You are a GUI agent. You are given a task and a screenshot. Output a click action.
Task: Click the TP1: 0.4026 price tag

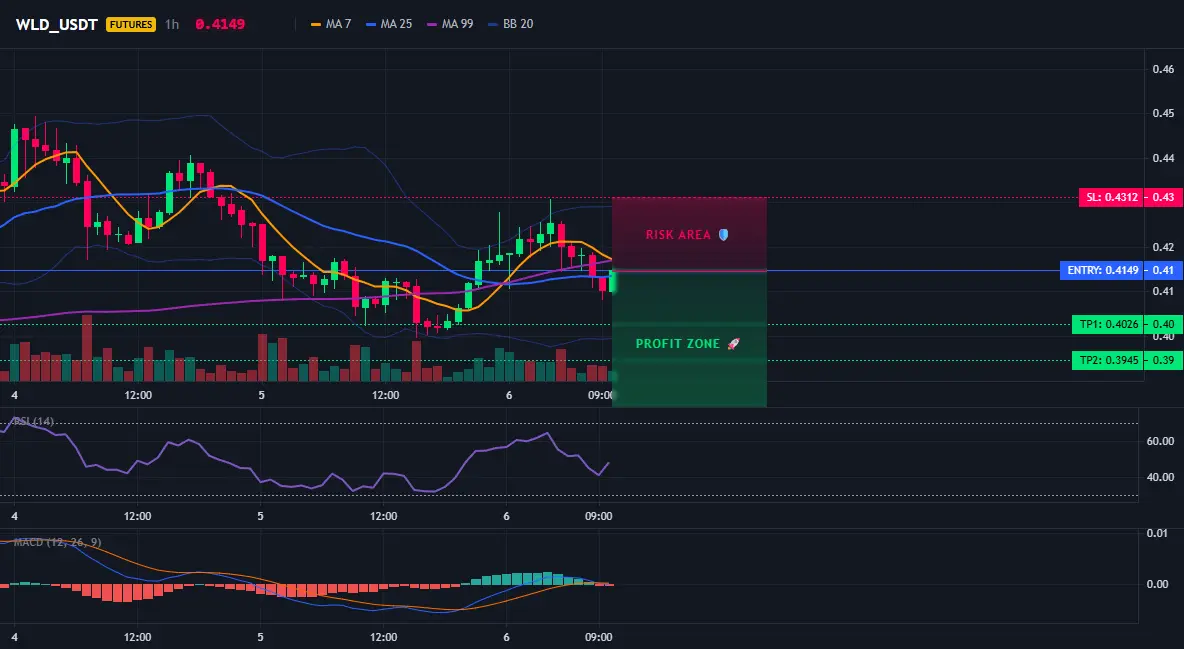point(1108,324)
